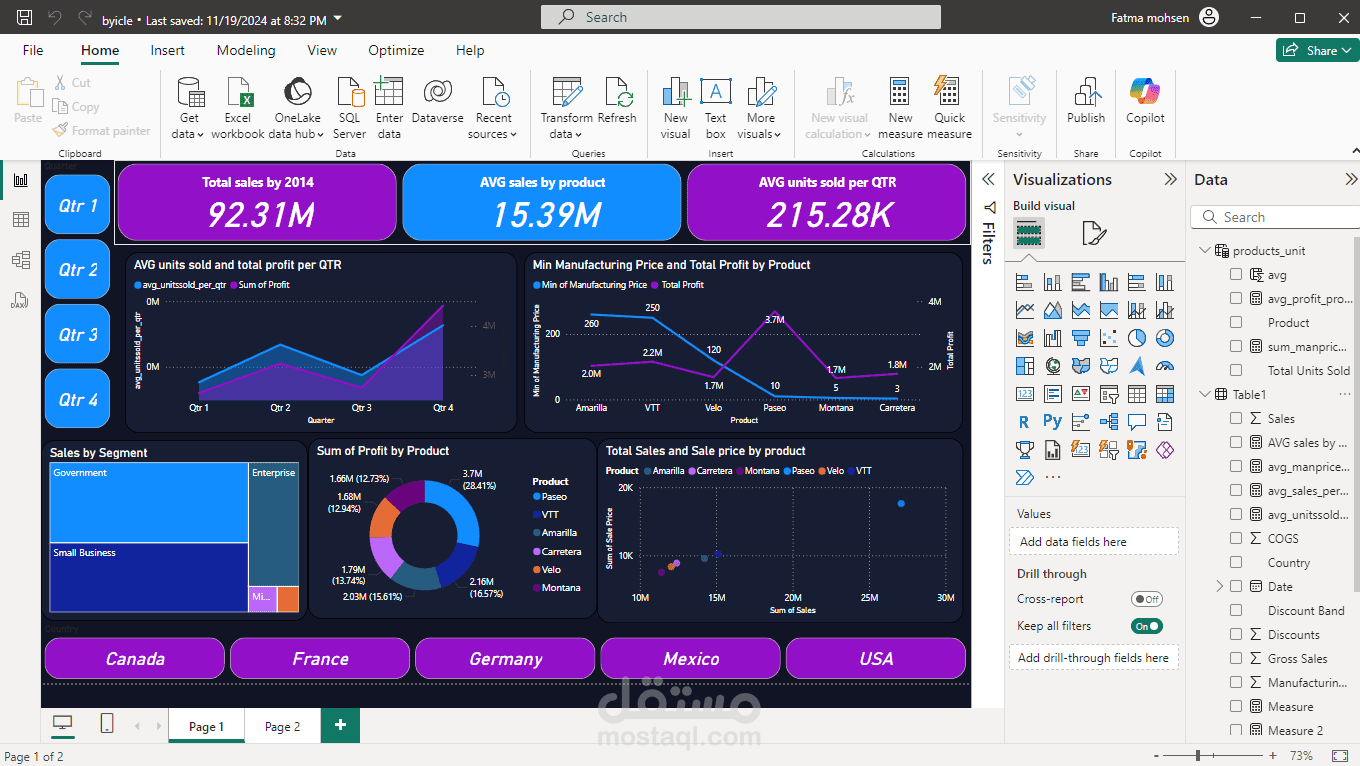Screen dimensions: 1360x766
Task: Click the zoom slider handle
Action: pyautogui.click(x=1197, y=756)
